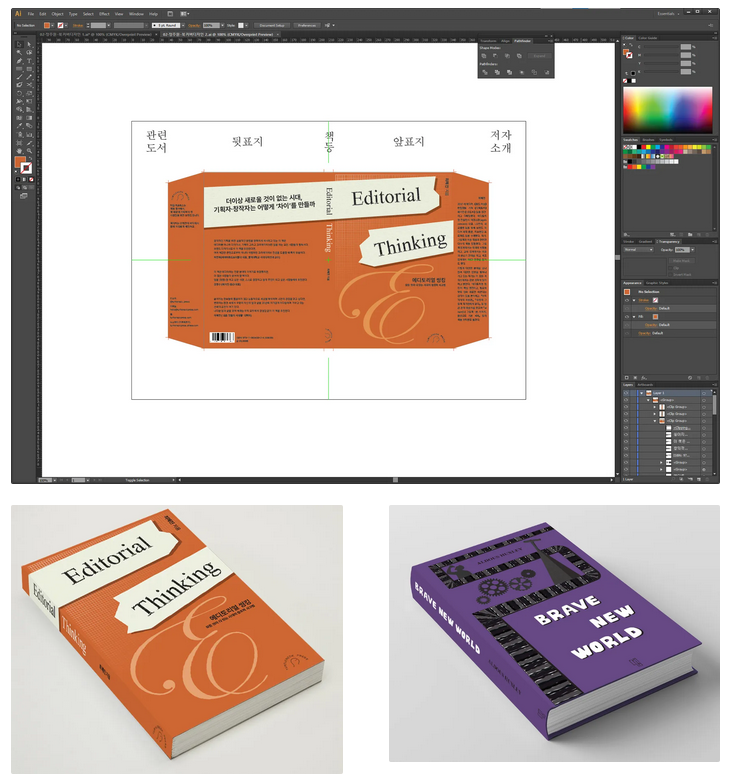Screen dimensions: 733x782
Task: Select the Hand tool
Action: point(19,150)
